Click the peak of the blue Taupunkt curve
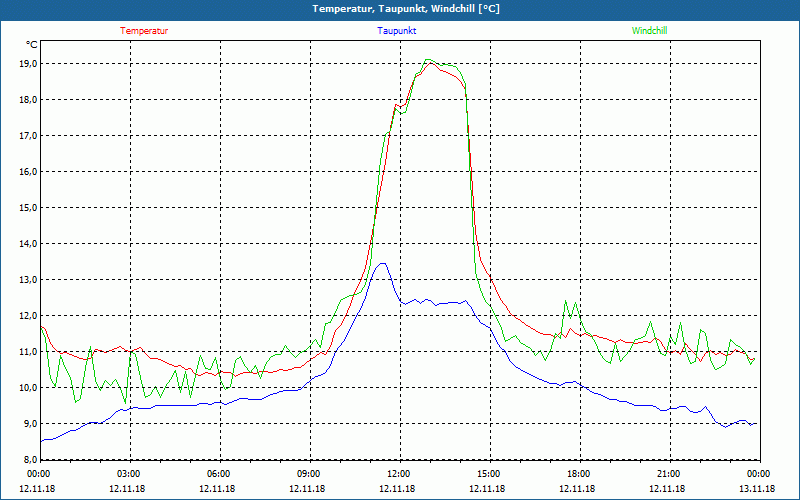 [381, 264]
